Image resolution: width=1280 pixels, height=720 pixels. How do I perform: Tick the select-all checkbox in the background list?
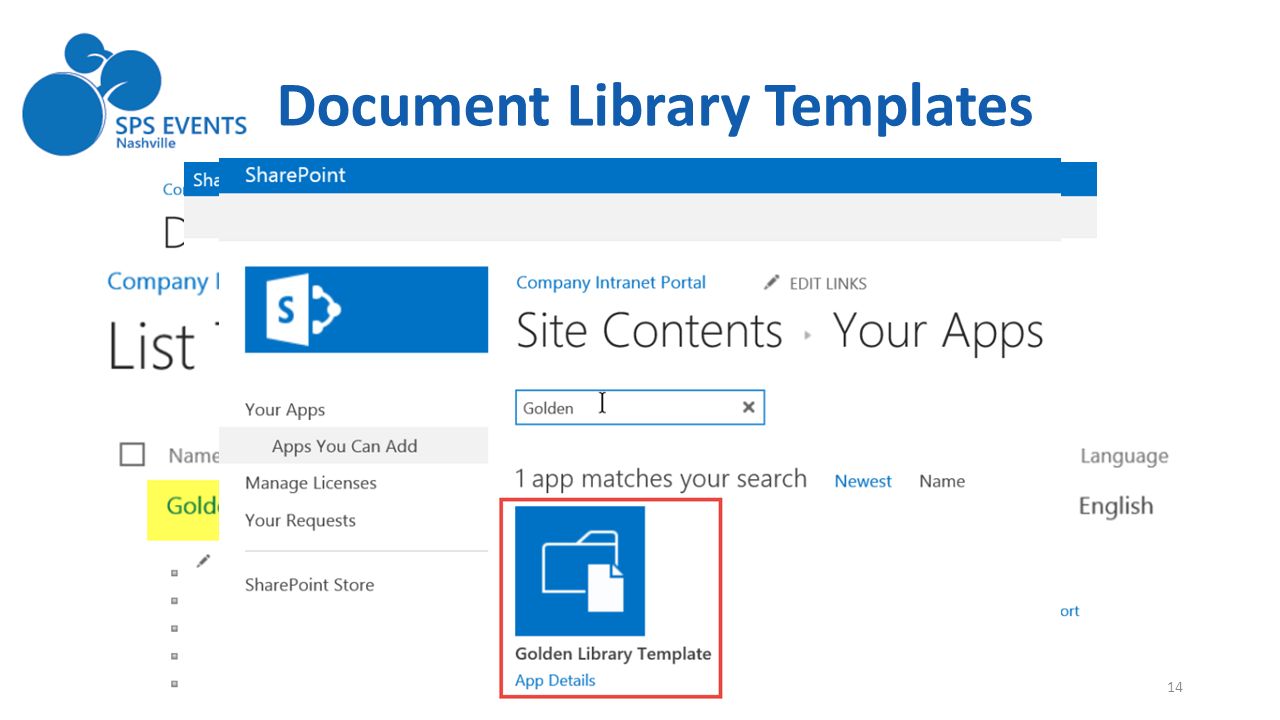click(132, 455)
